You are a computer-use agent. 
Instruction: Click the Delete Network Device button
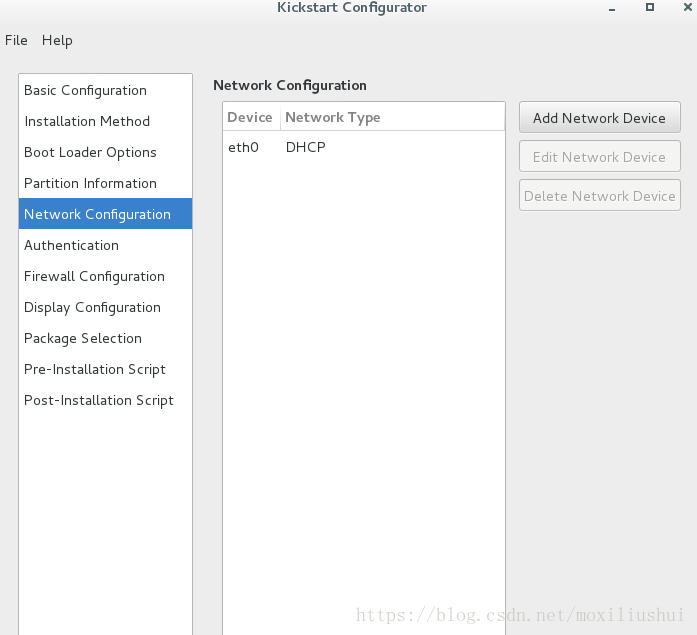tap(600, 196)
